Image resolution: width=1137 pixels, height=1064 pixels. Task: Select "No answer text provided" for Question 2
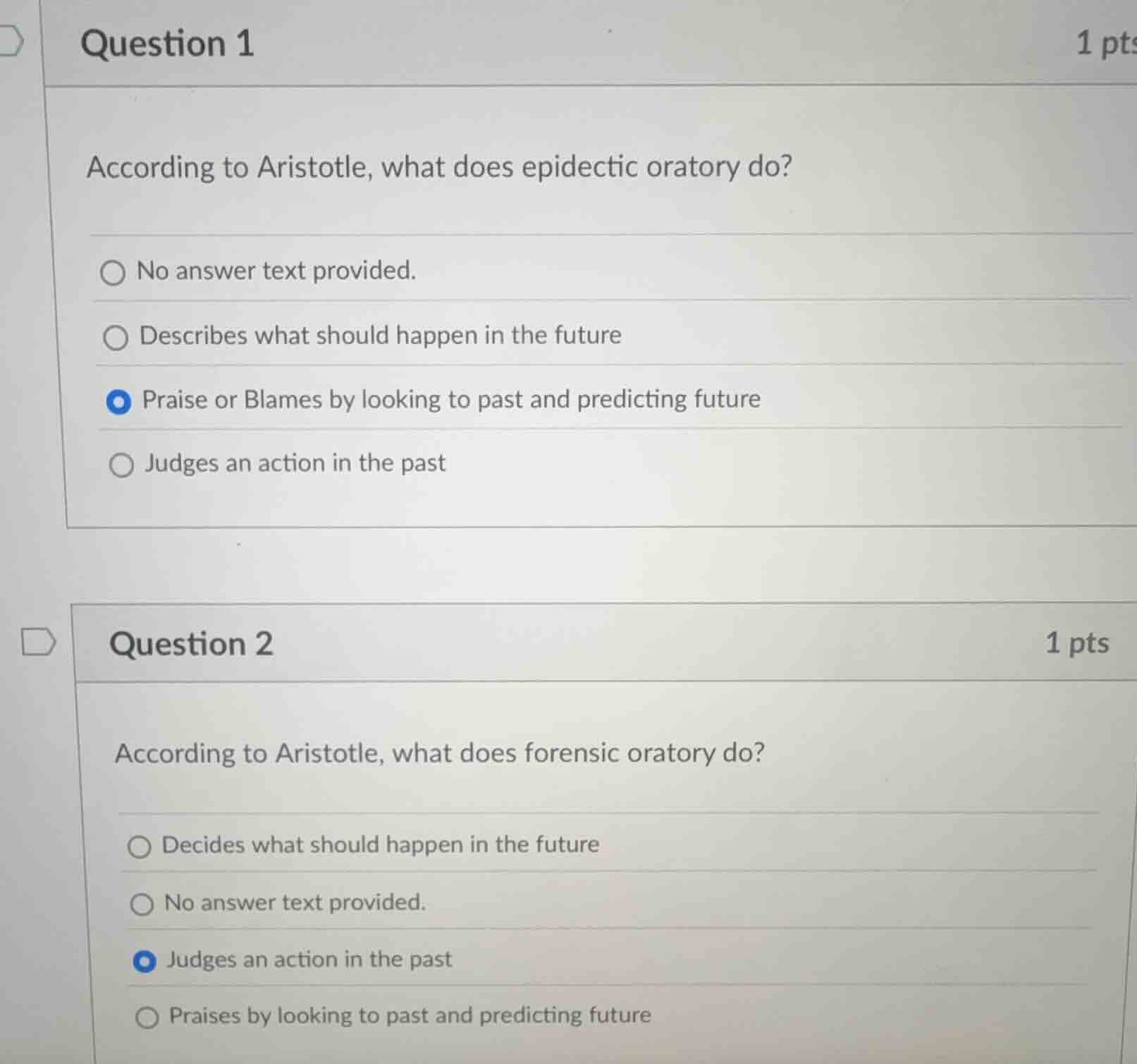coord(142,904)
